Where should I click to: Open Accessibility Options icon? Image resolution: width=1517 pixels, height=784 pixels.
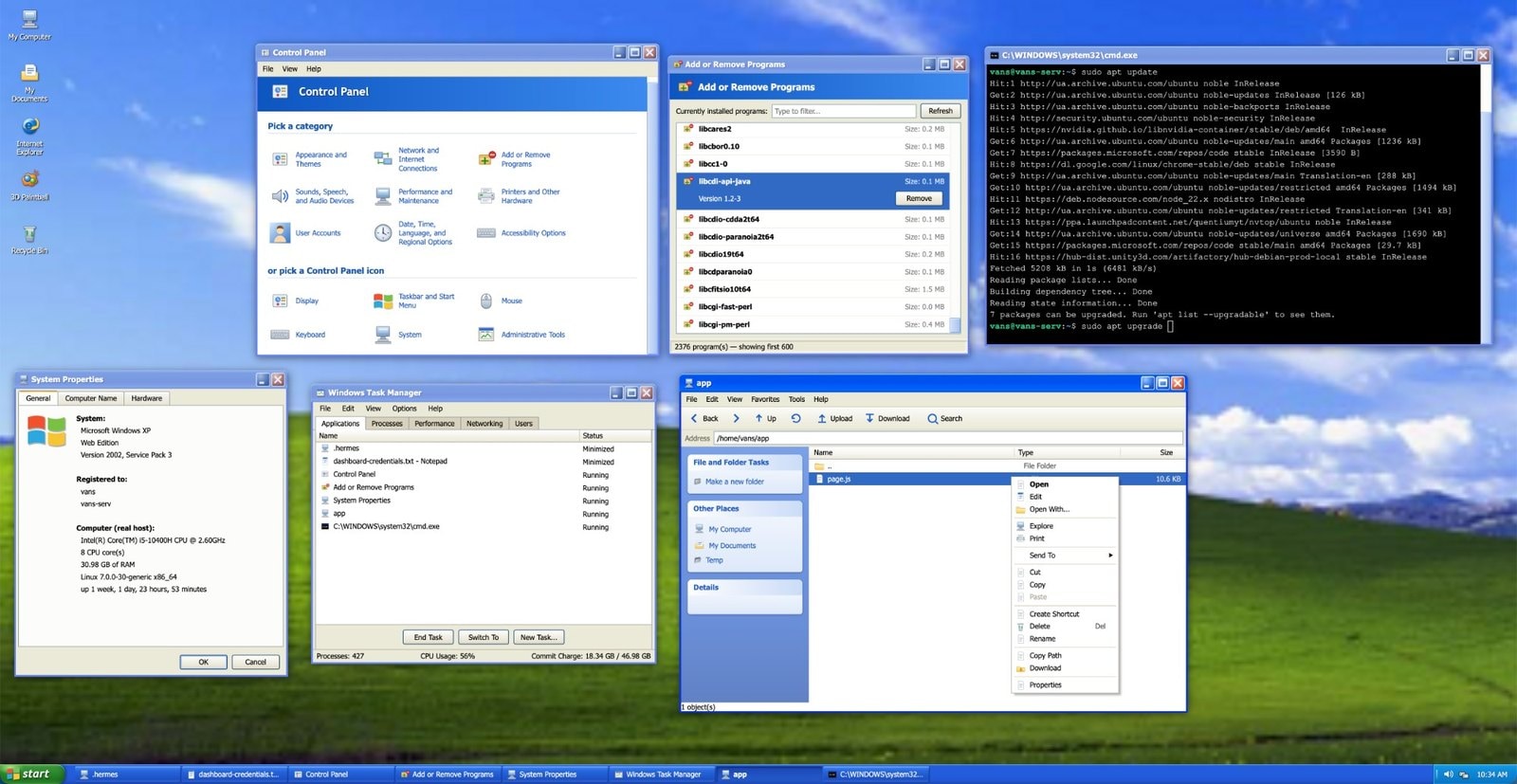(486, 233)
